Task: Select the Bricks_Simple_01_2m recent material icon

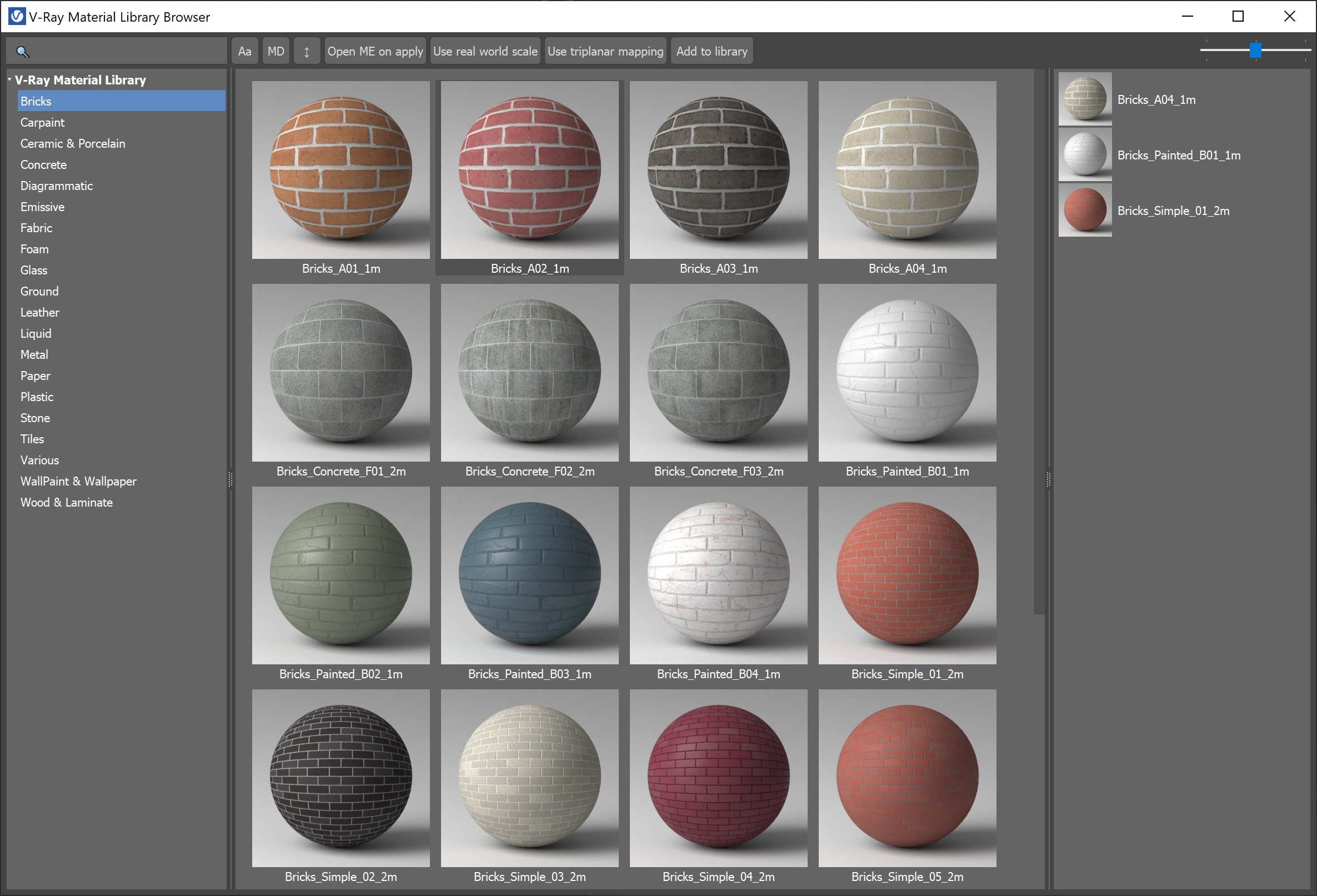Action: pyautogui.click(x=1085, y=211)
